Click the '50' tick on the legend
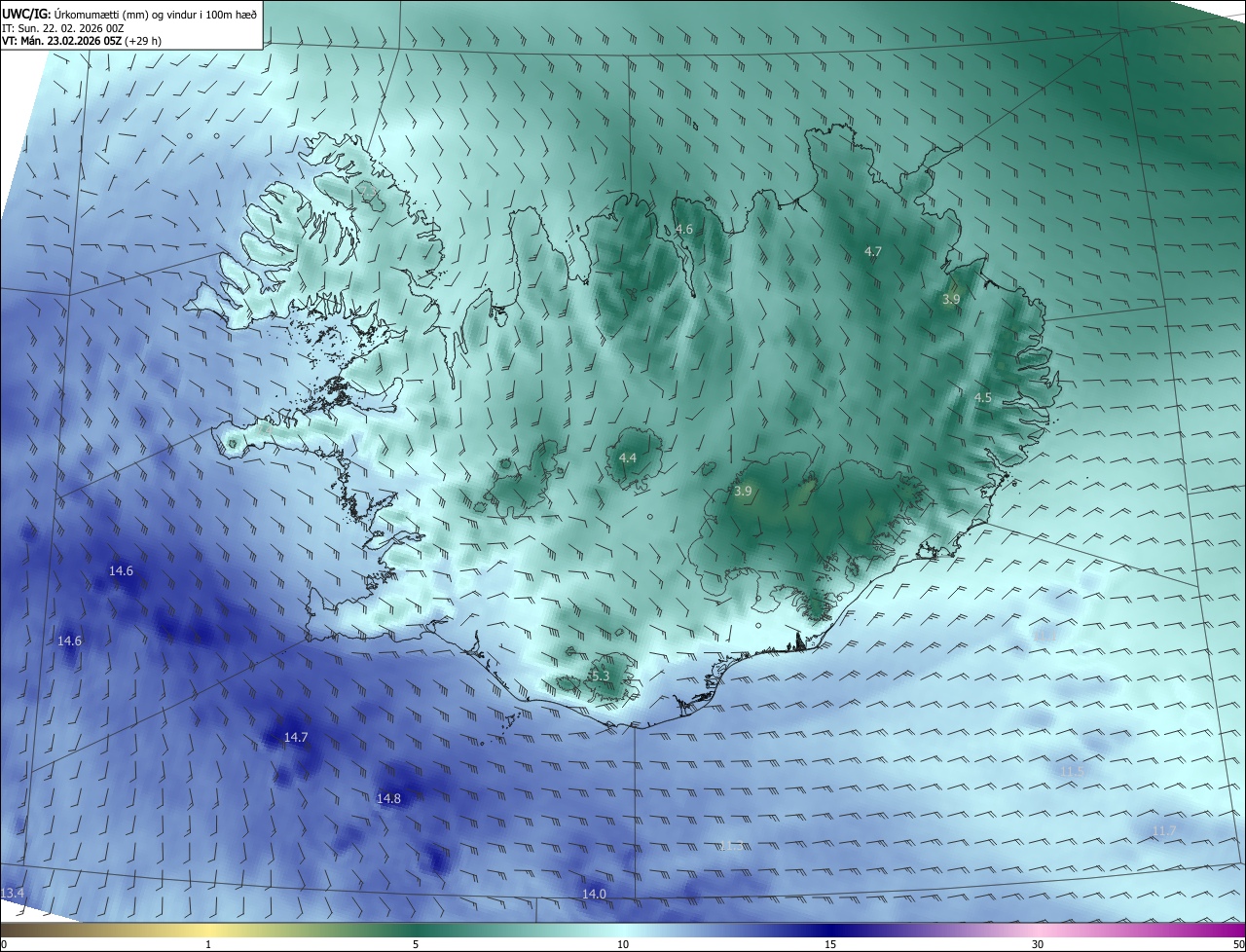 click(x=1238, y=945)
